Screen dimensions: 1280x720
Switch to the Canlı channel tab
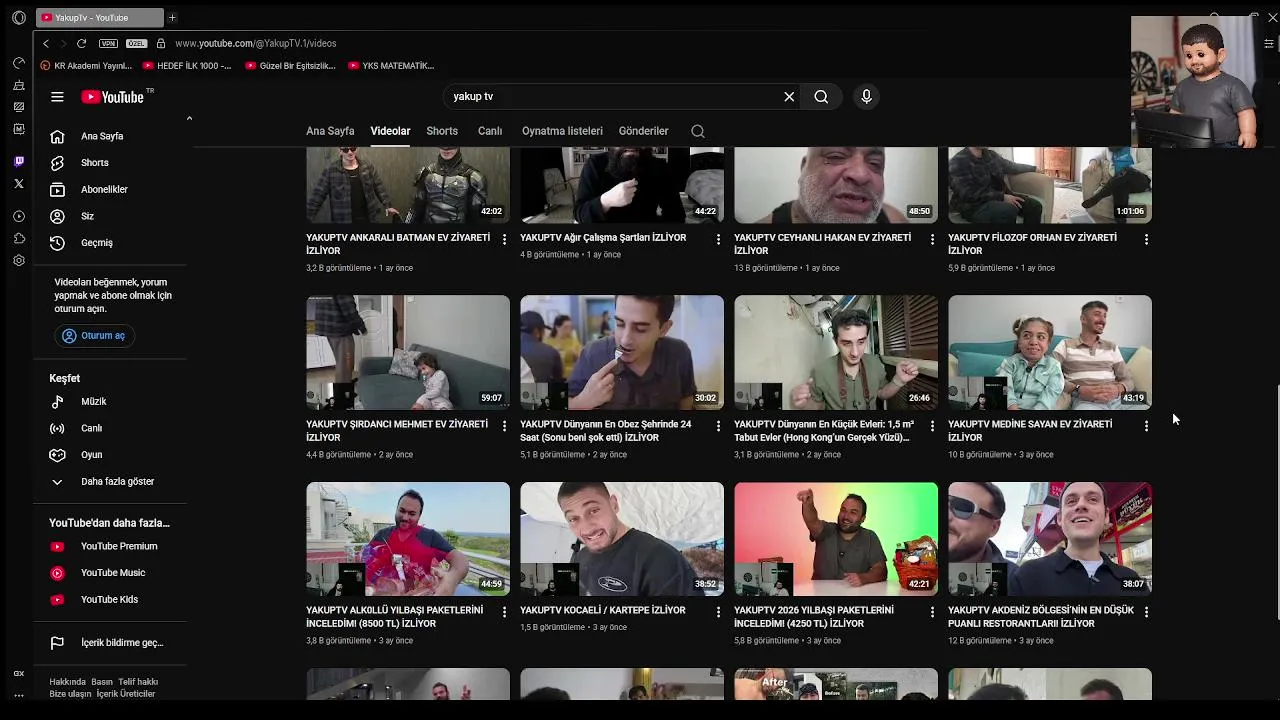tap(490, 131)
